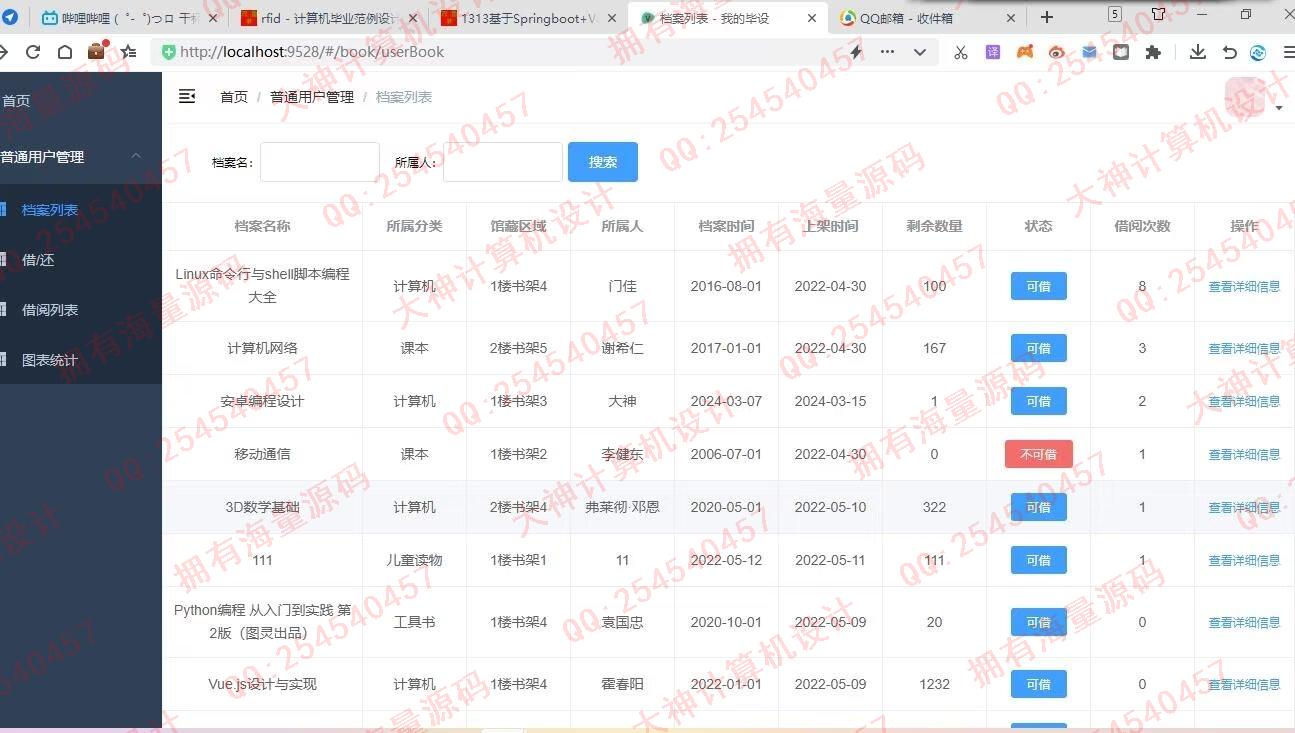View 查看详细信息 for Vue.js设计与实现
This screenshot has height=733, width=1295.
[1244, 684]
